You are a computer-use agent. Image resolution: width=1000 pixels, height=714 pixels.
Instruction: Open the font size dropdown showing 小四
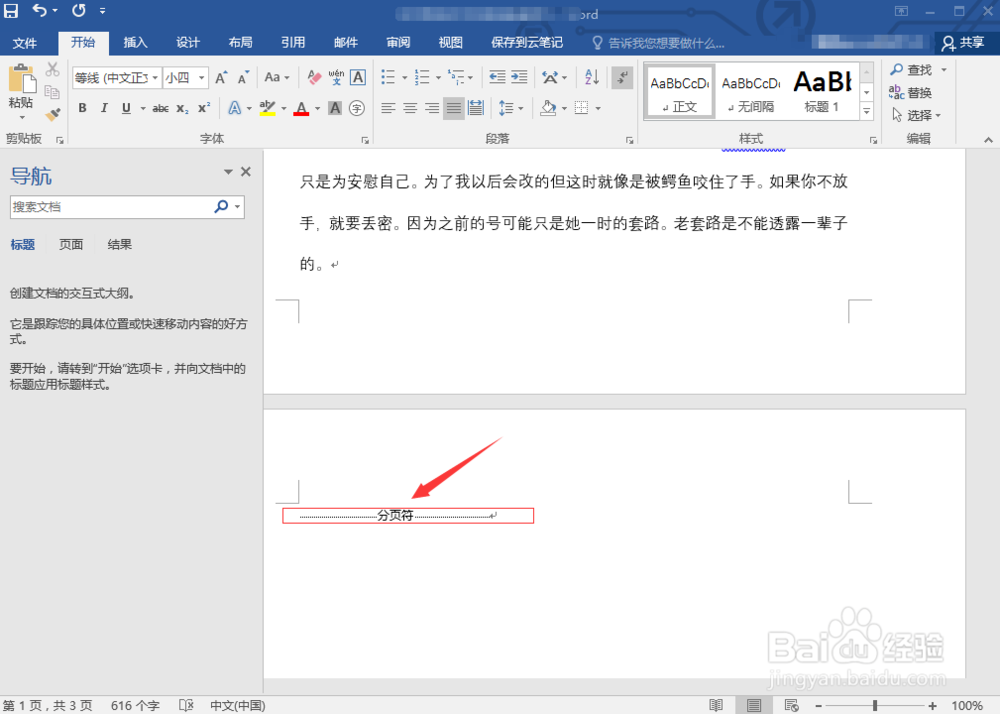point(202,76)
